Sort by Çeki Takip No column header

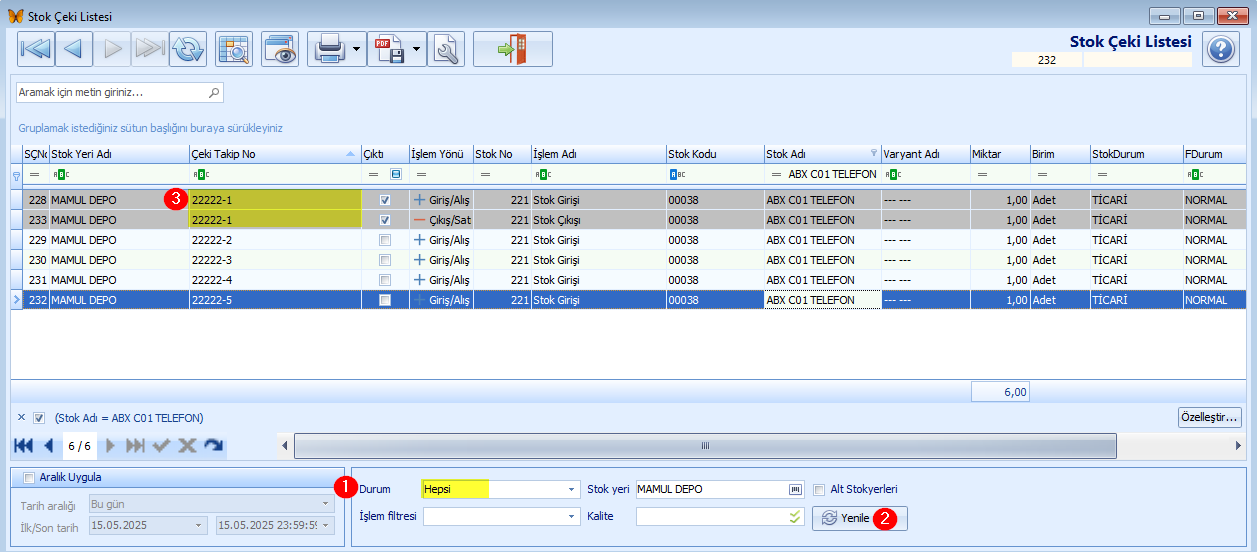274,154
